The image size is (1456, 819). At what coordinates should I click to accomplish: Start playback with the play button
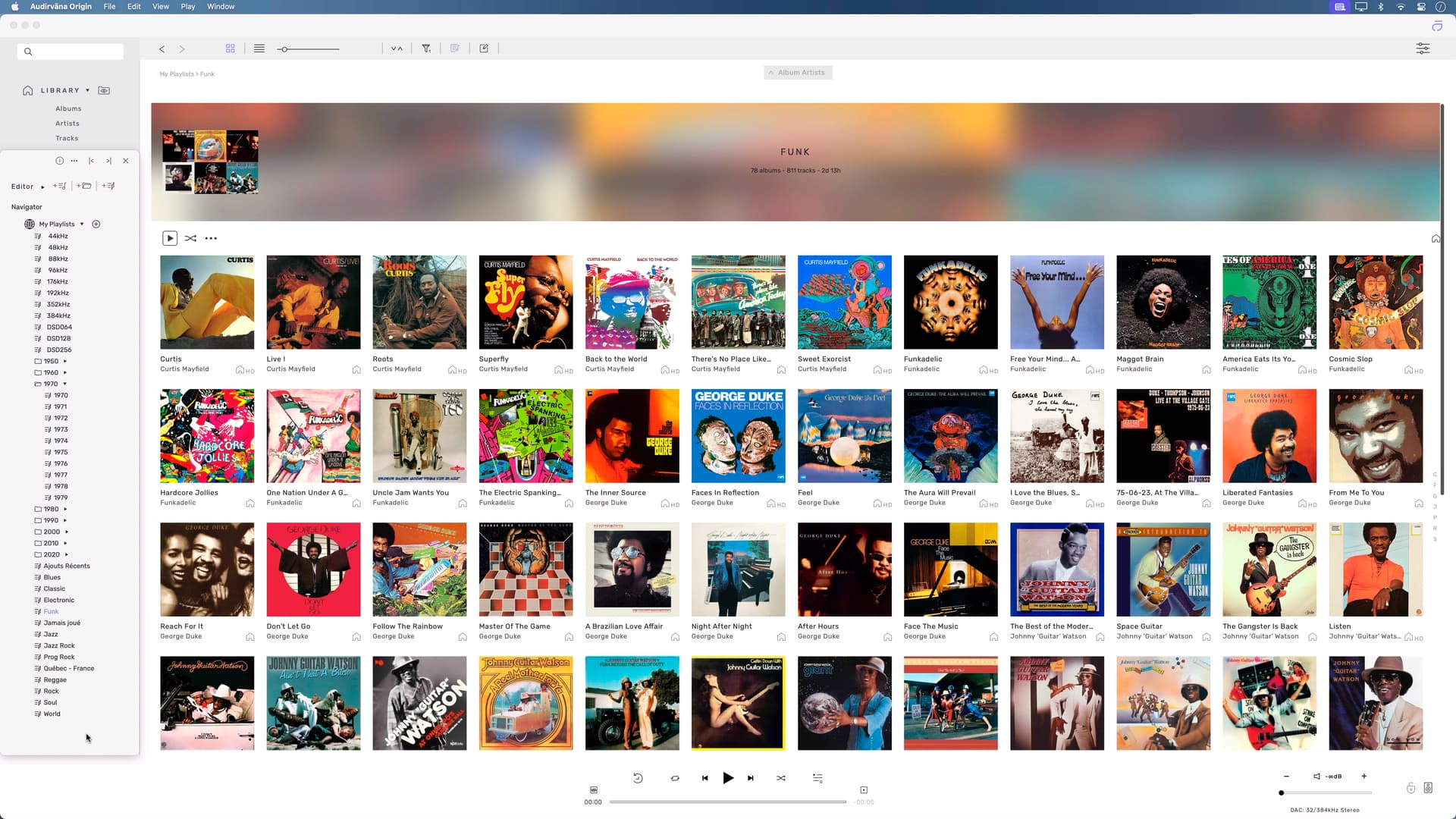point(728,777)
